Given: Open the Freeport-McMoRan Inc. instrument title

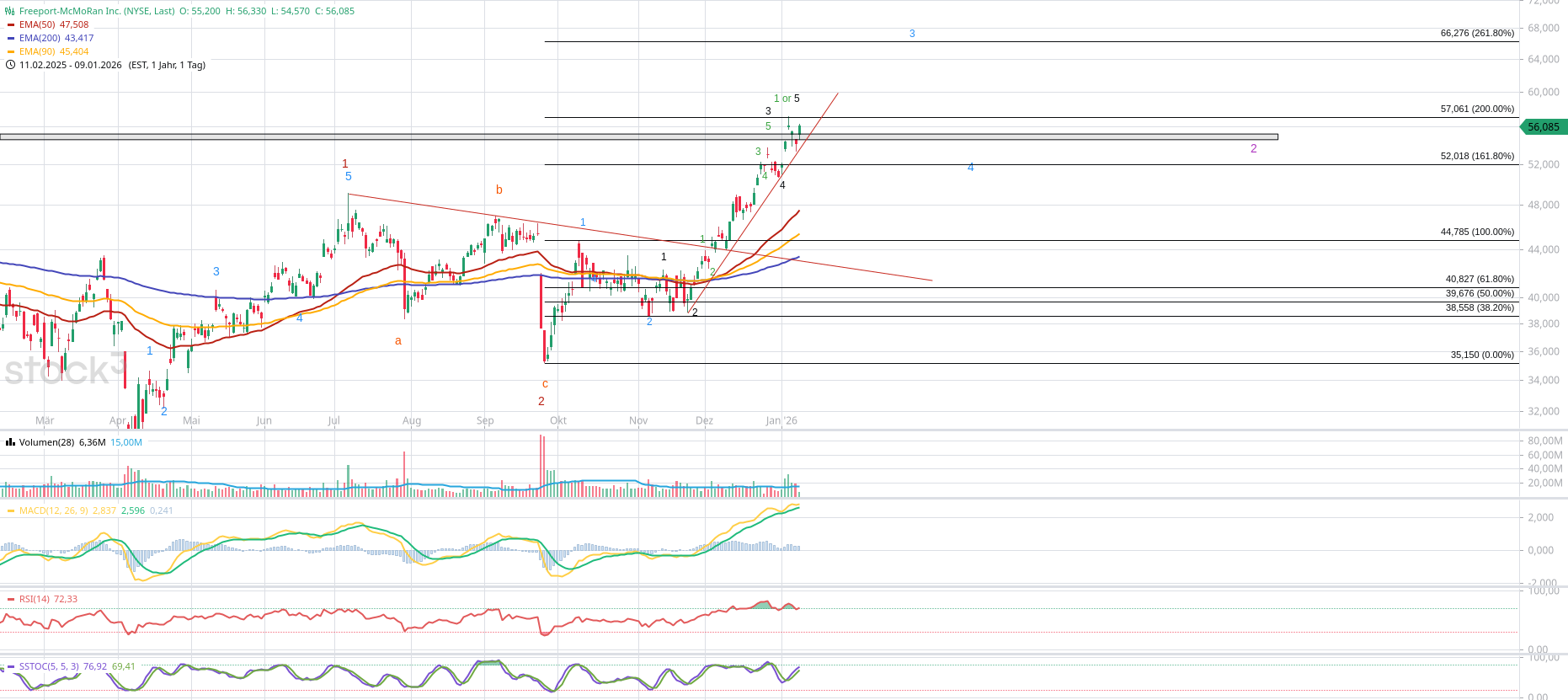Looking at the screenshot, I should point(97,11).
